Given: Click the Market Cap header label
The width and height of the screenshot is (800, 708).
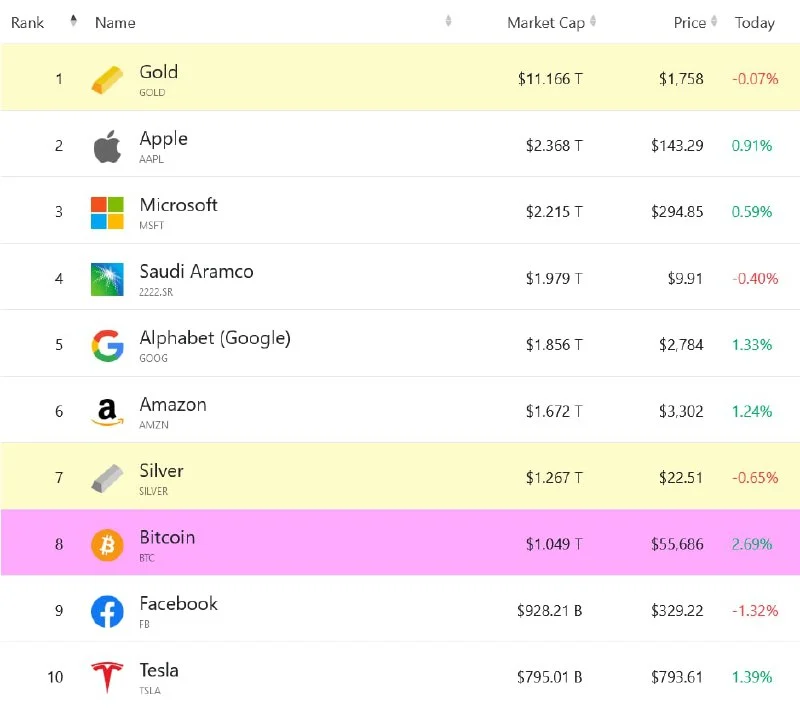Looking at the screenshot, I should point(545,23).
